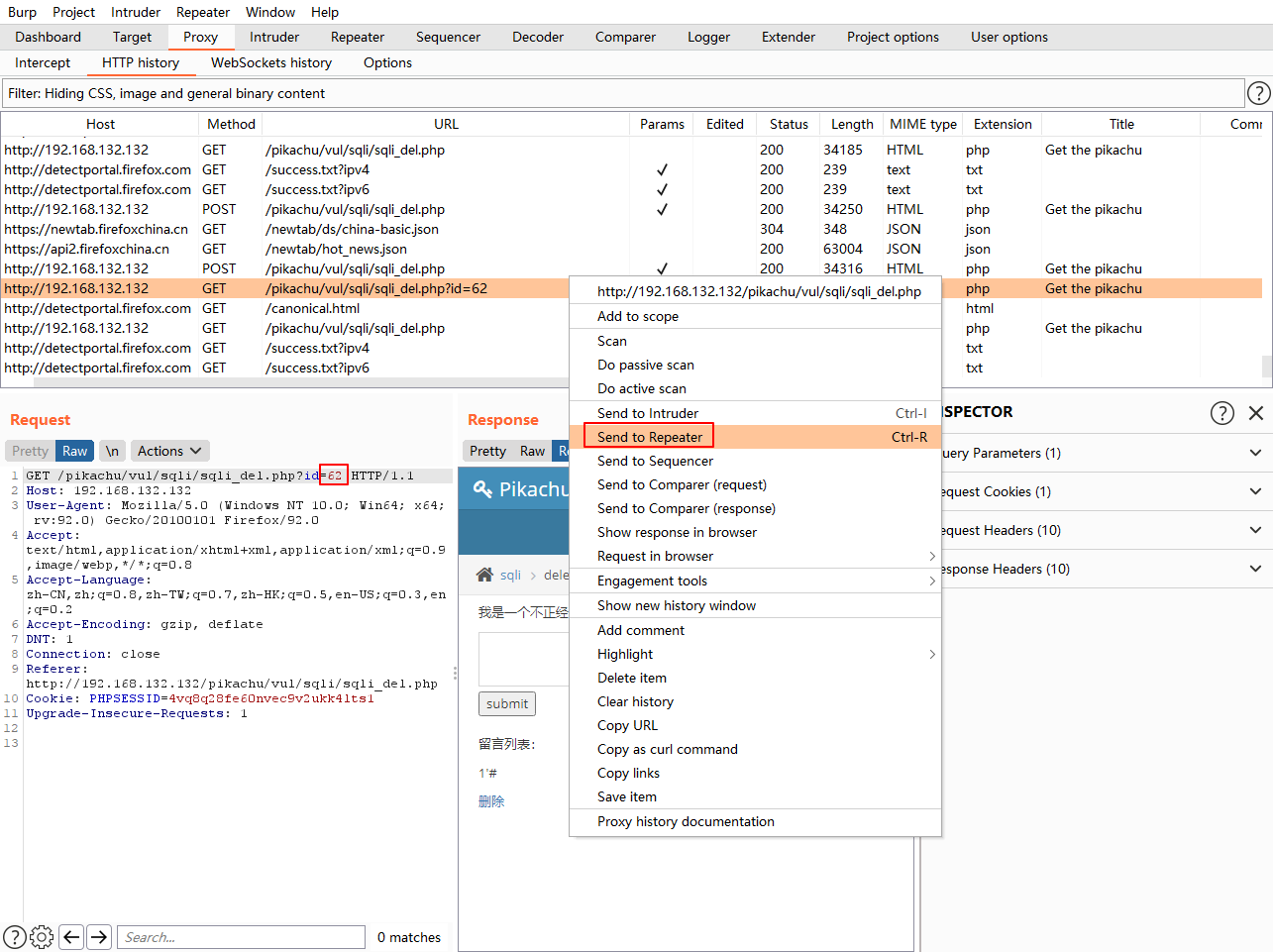Switch to the Dashboard tab
The height and width of the screenshot is (952, 1273).
(x=49, y=37)
